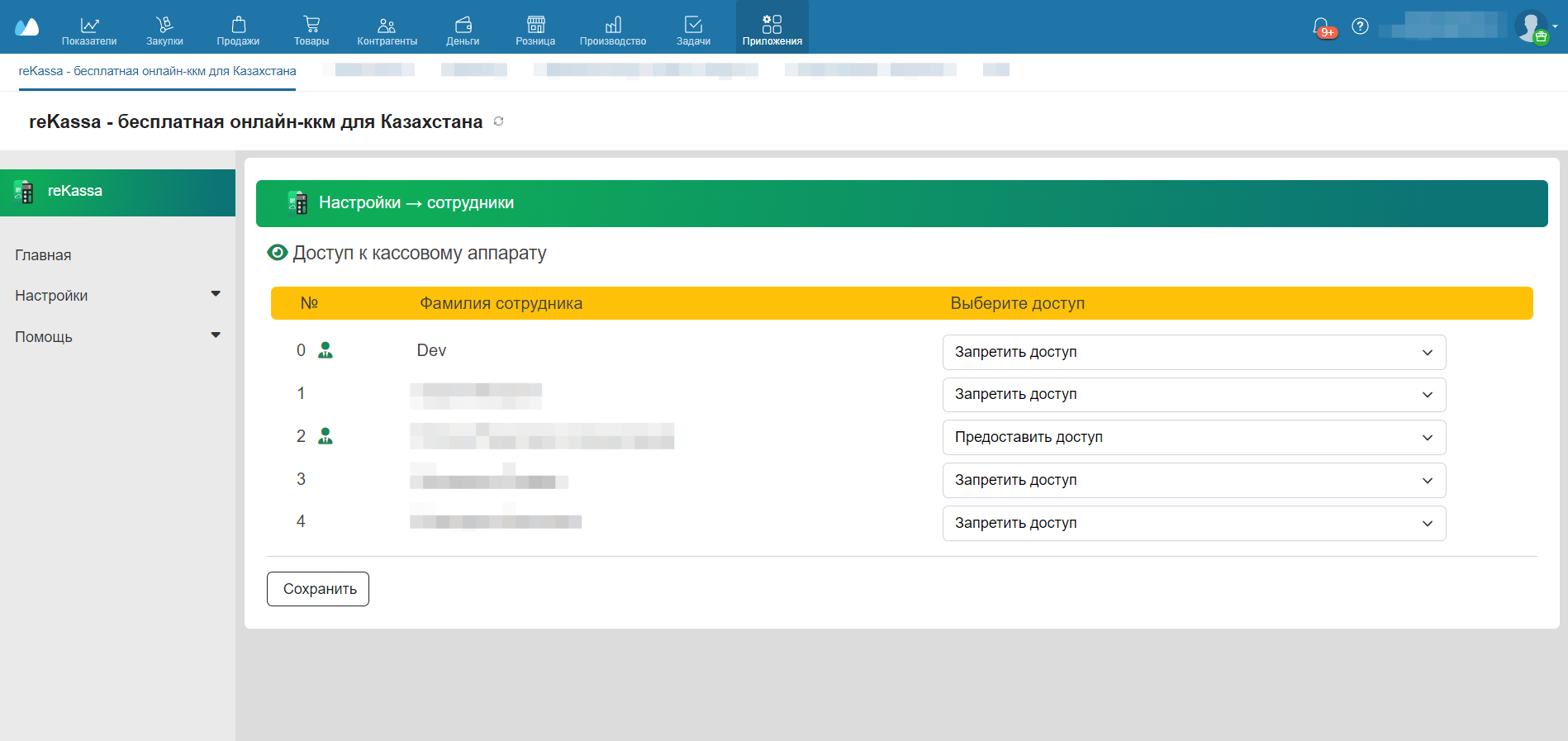Open the access dropdown for Dev

(x=1194, y=352)
